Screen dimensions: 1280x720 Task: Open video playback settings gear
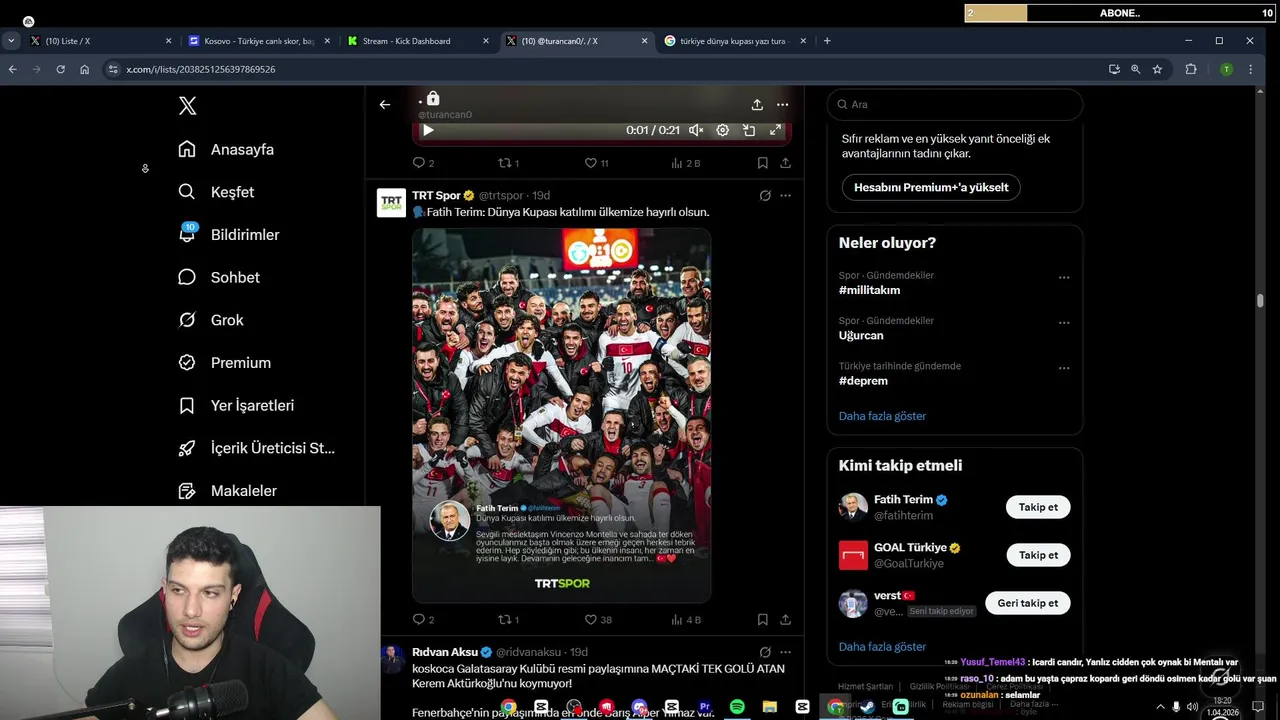pos(723,130)
